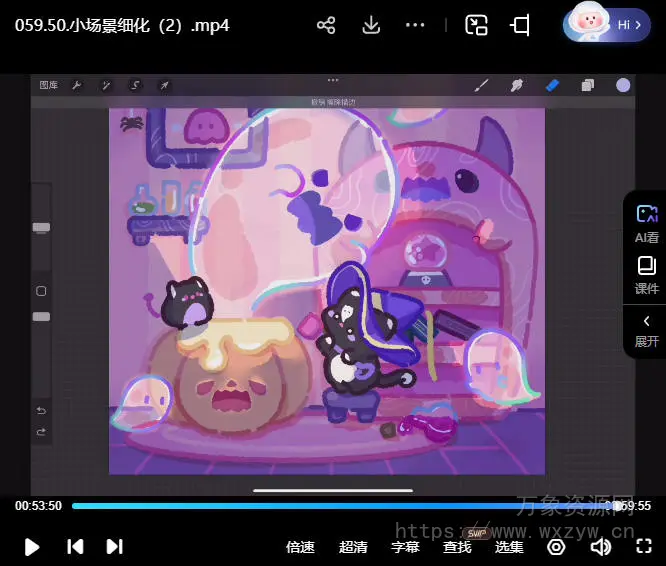The image size is (666, 566).
Task: Mute the video volume
Action: (600, 546)
